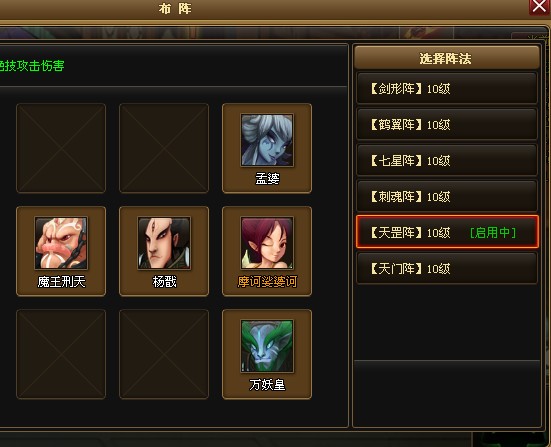Choose the 【剑形阵】 10级 formation
The width and height of the screenshot is (551, 447).
pos(447,88)
